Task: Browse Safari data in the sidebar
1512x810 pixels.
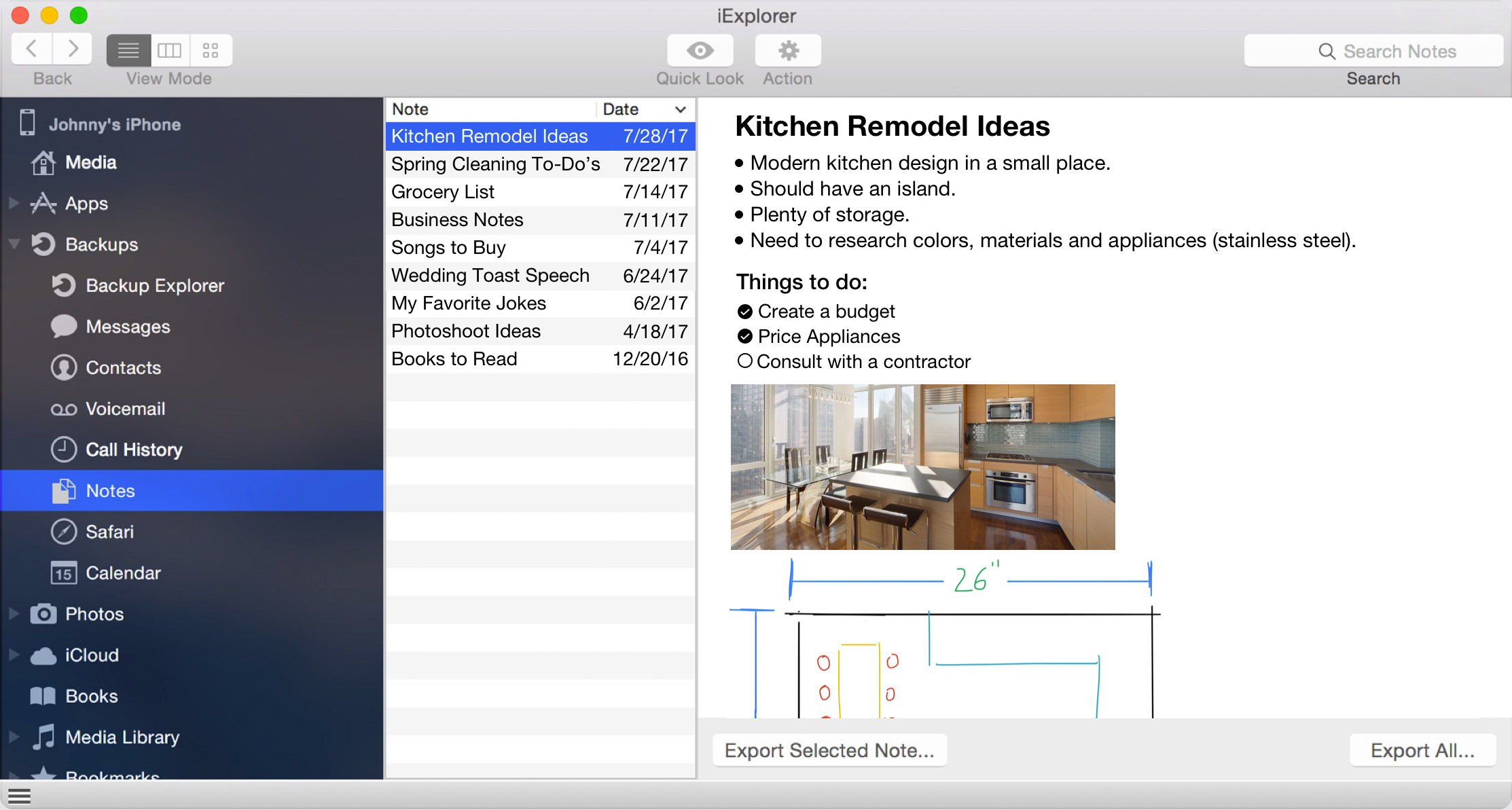Action: [112, 532]
